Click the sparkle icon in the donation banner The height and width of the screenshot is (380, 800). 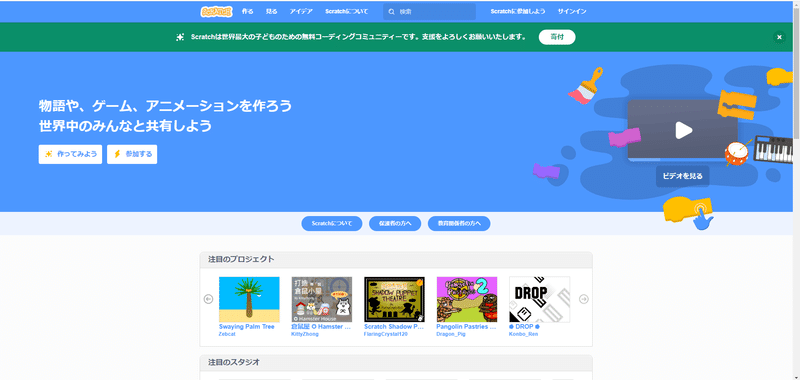click(180, 37)
